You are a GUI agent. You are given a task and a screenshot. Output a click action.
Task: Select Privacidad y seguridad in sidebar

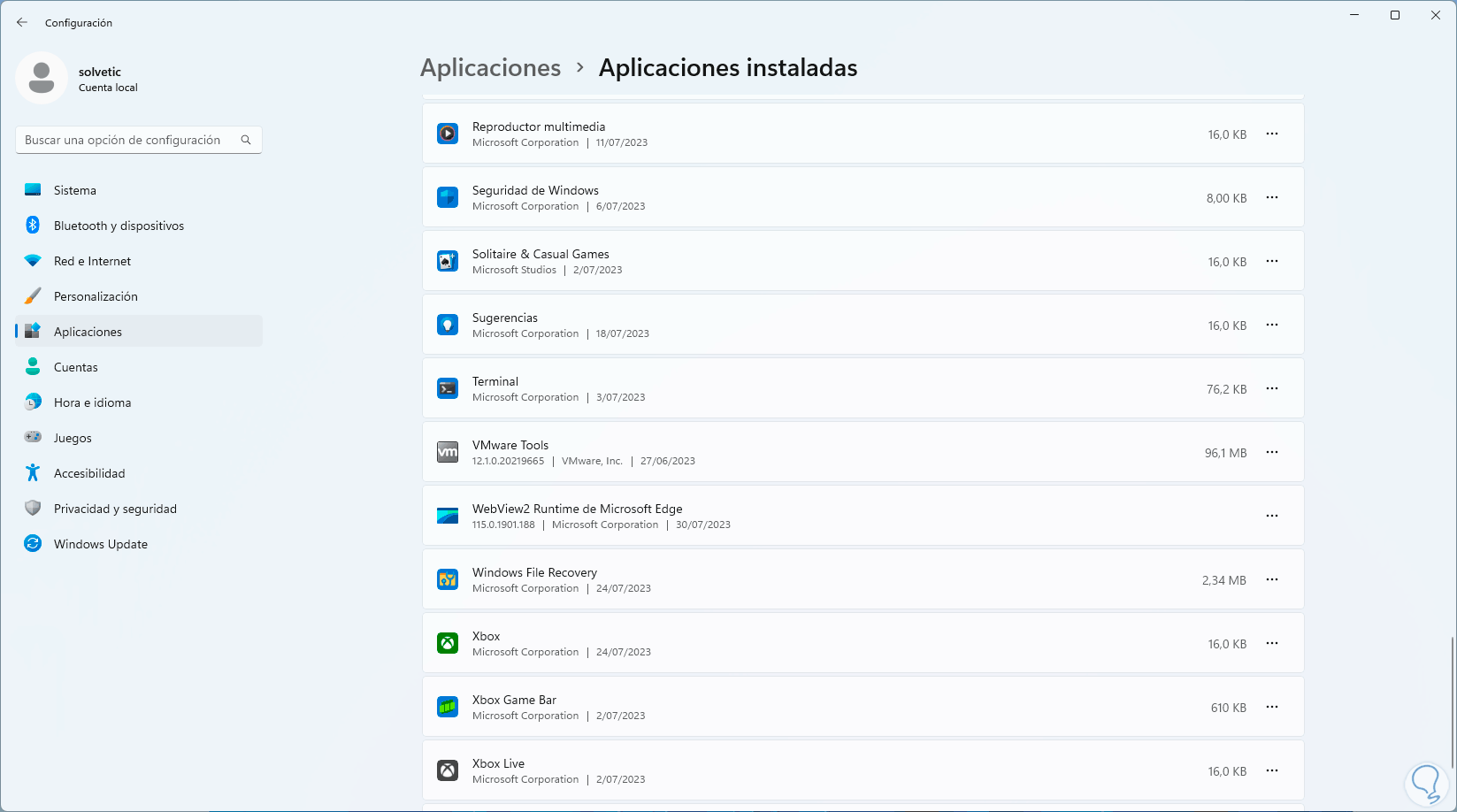115,509
